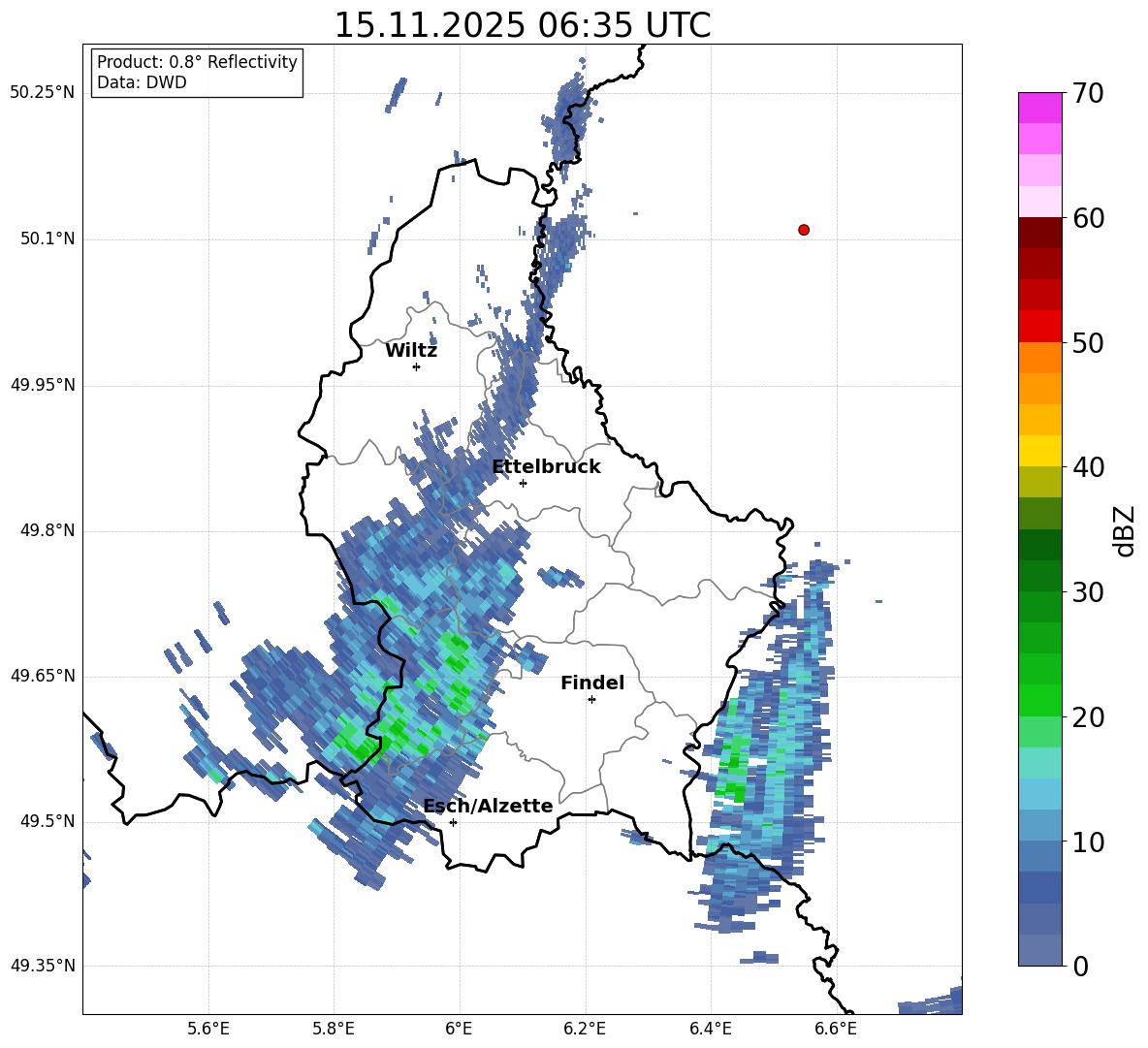This screenshot has width=1148, height=1048.
Task: Click the dBZ colorbar label
Action: [1126, 530]
